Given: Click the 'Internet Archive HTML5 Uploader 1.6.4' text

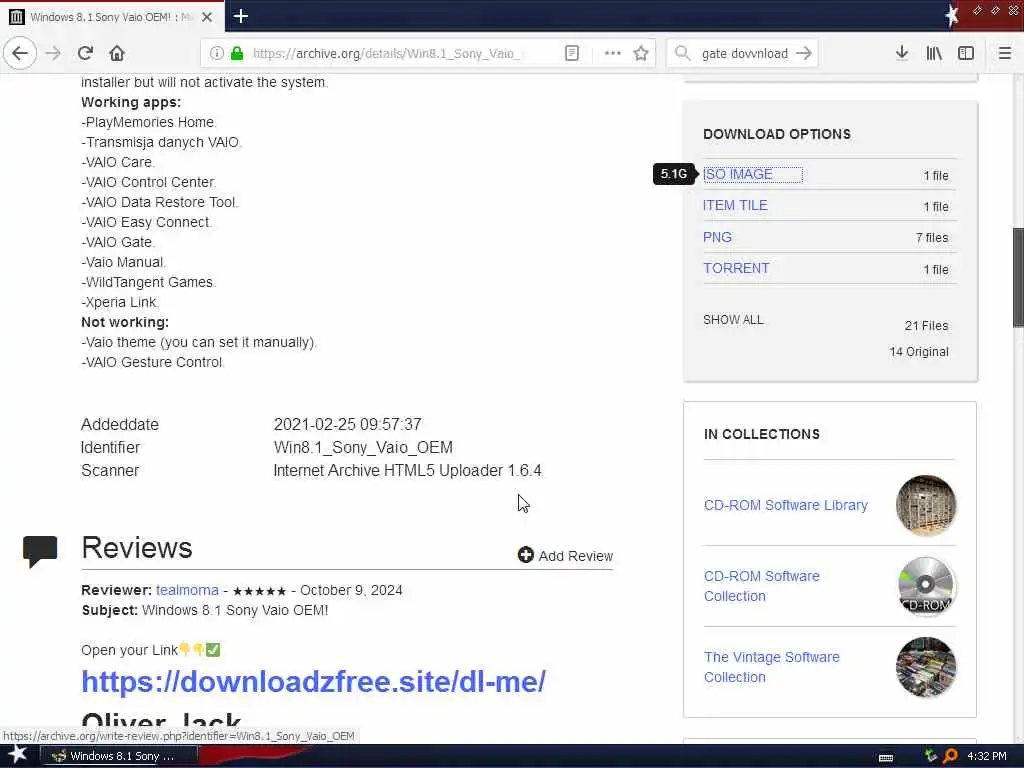Looking at the screenshot, I should click(x=408, y=471).
